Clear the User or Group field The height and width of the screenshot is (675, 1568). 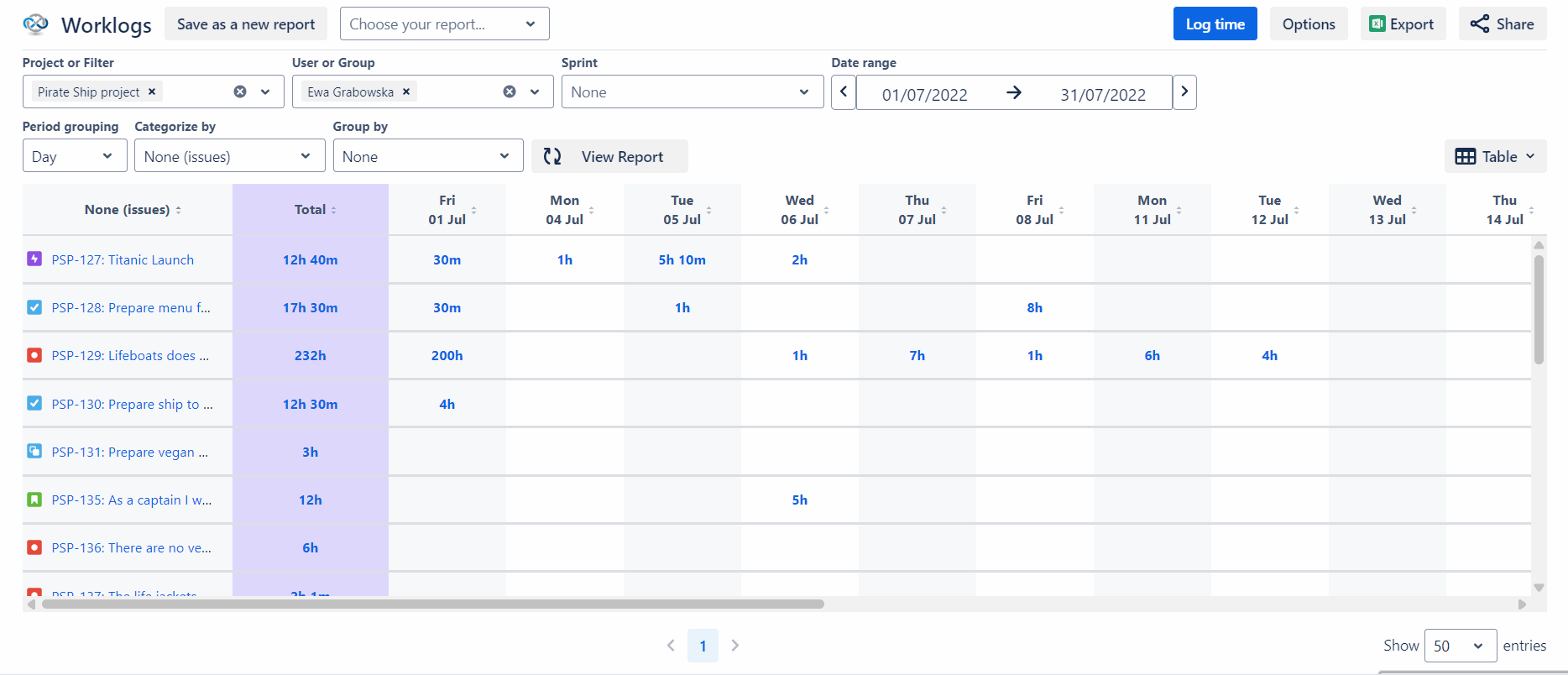(510, 92)
